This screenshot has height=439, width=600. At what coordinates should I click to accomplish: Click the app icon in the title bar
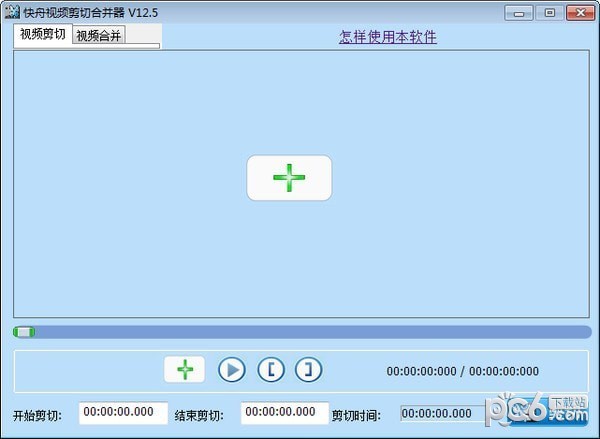(x=12, y=12)
